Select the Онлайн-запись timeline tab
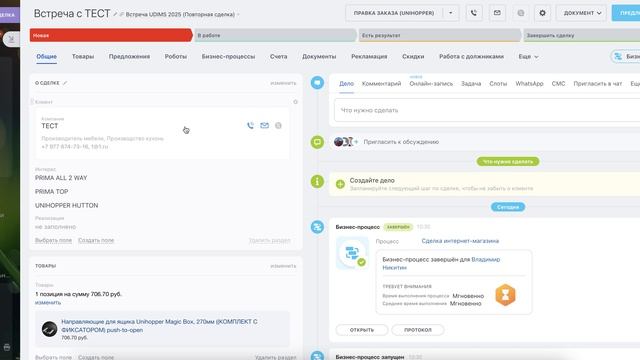Screen dimensions: 640x360 (431, 84)
